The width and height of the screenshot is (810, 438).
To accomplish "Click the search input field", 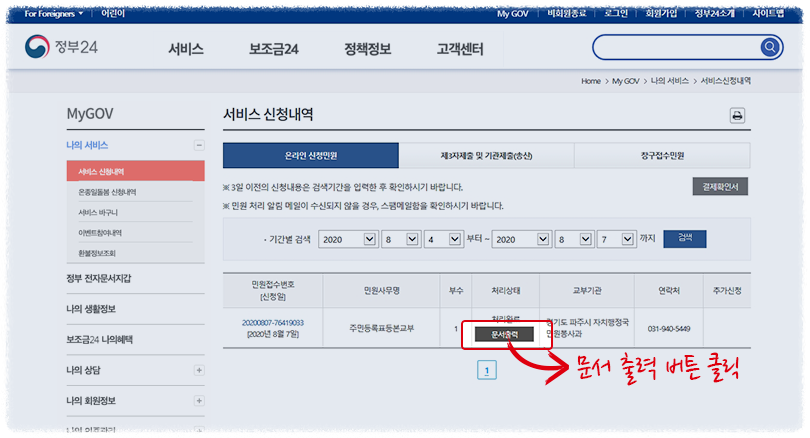I will [x=677, y=48].
